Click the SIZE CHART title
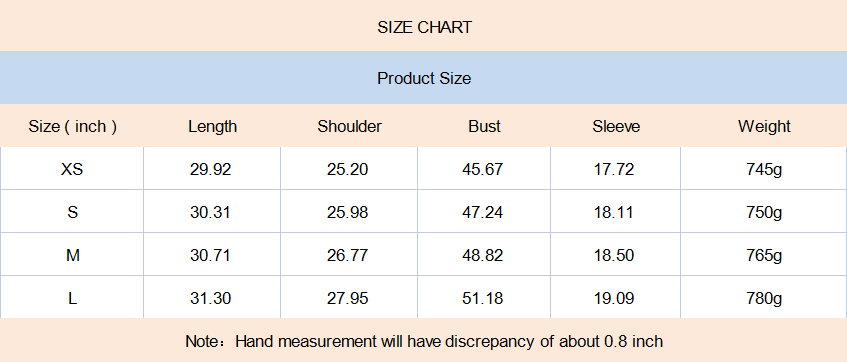Screen dimensions: 847x362 pyautogui.click(x=424, y=27)
